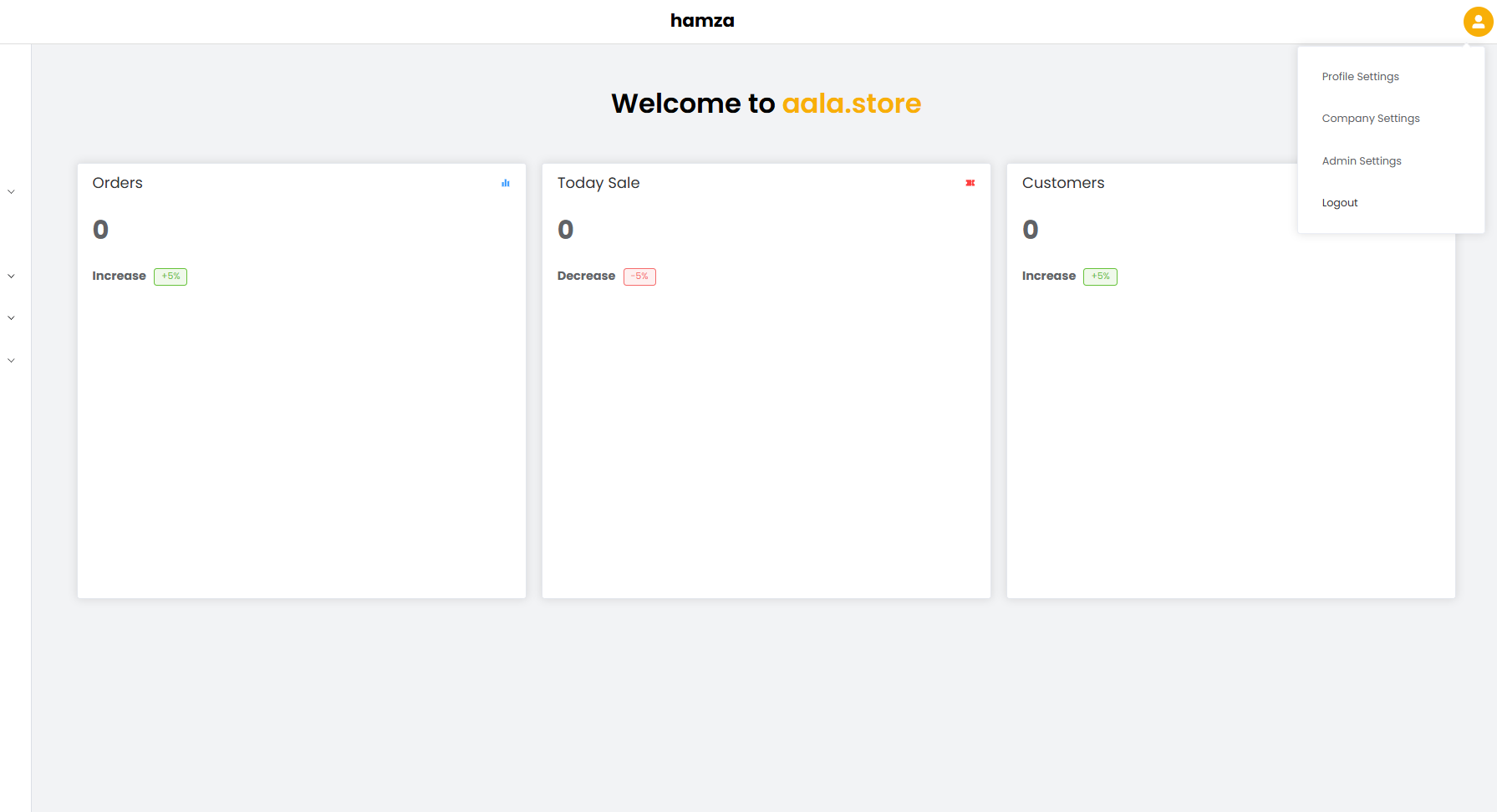Screen dimensions: 1497x812
Task: Expand the first sidebar chevron
Action: point(11,191)
